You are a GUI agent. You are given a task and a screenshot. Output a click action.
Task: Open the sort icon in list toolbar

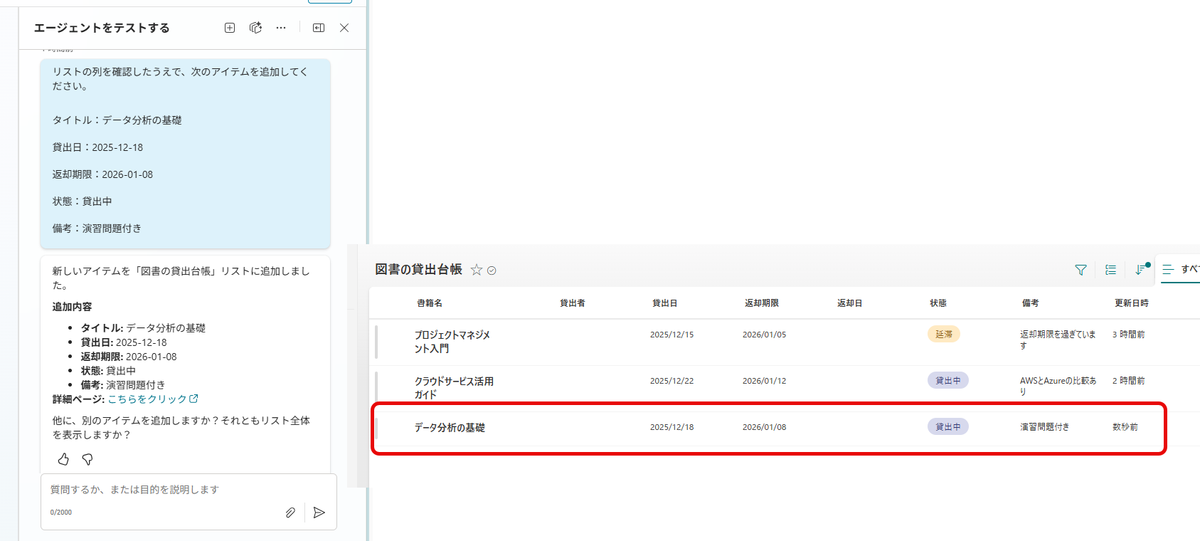(1140, 270)
